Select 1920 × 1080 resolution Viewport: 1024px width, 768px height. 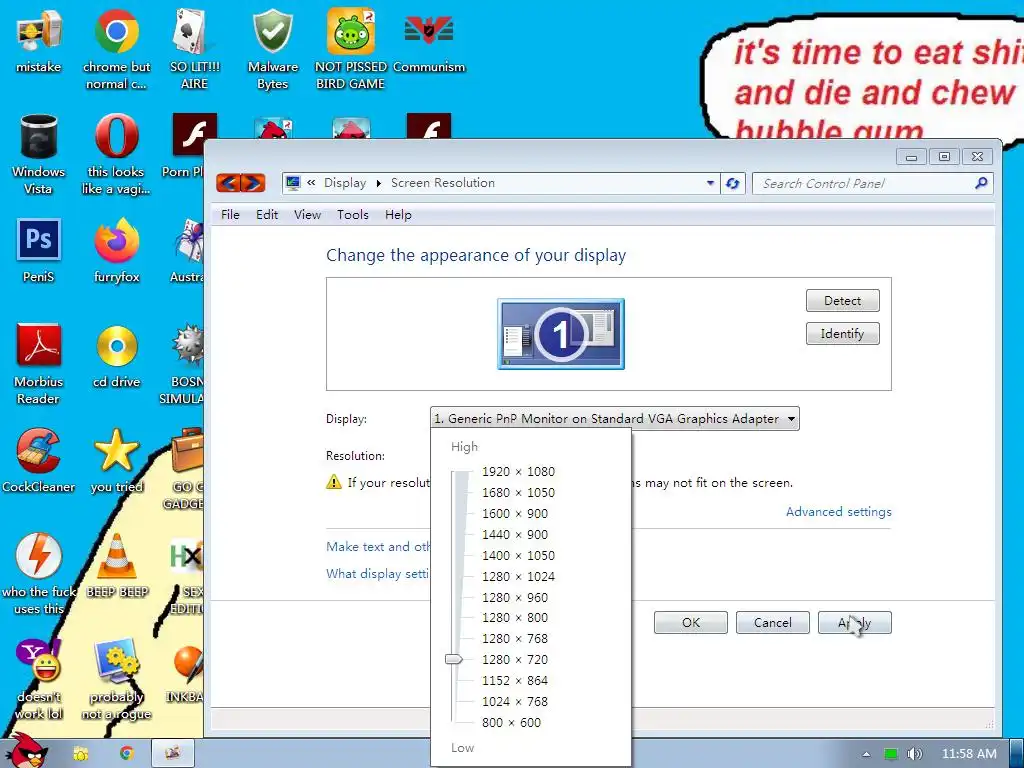tap(518, 472)
